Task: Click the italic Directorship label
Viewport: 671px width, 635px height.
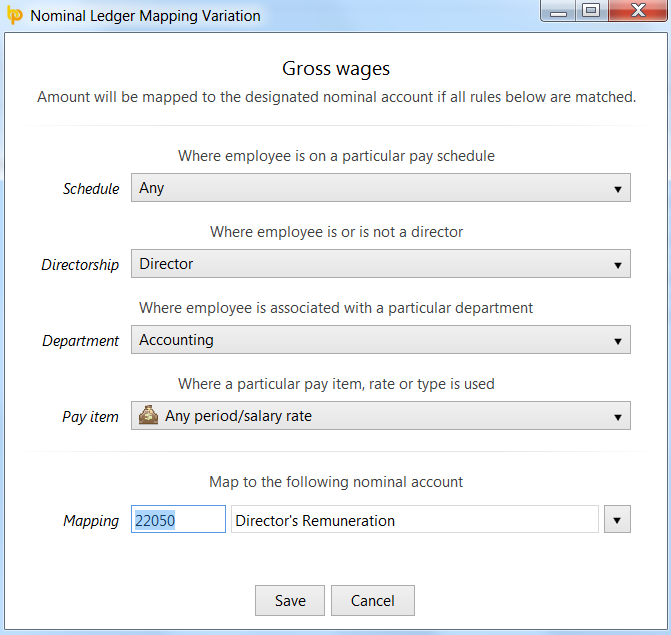Action: click(80, 265)
